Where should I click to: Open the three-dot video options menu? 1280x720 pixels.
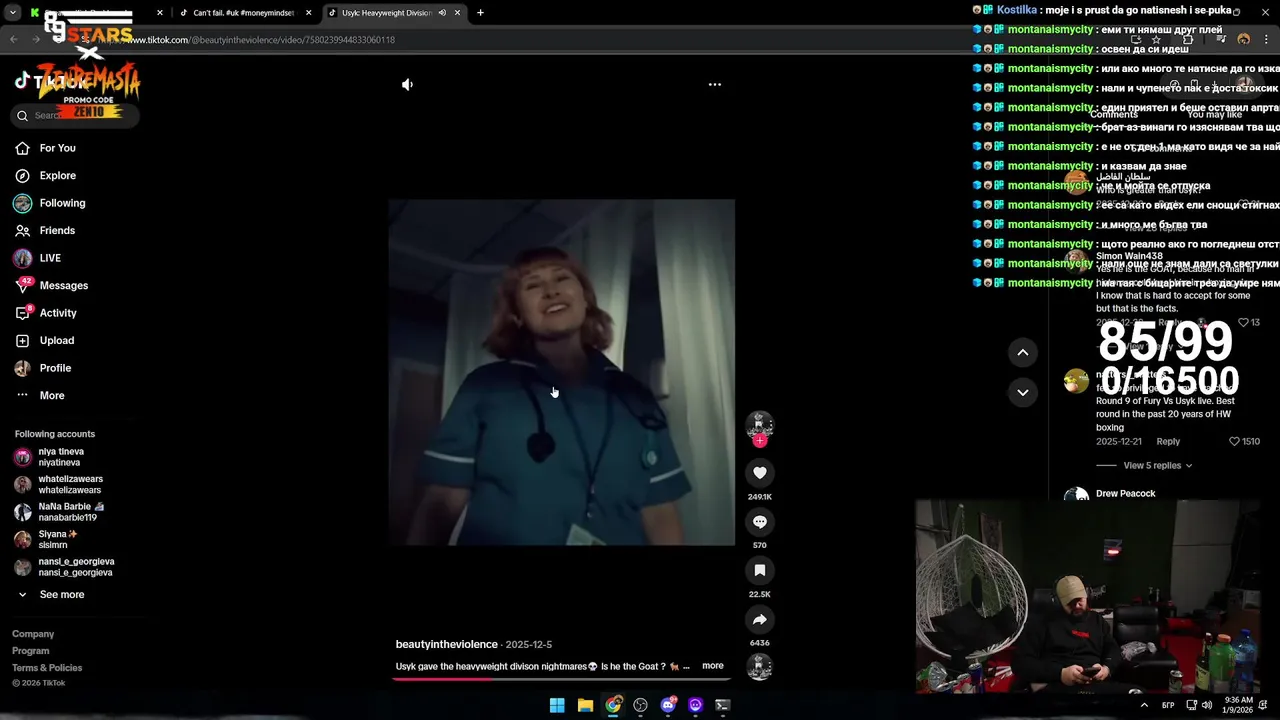click(715, 85)
